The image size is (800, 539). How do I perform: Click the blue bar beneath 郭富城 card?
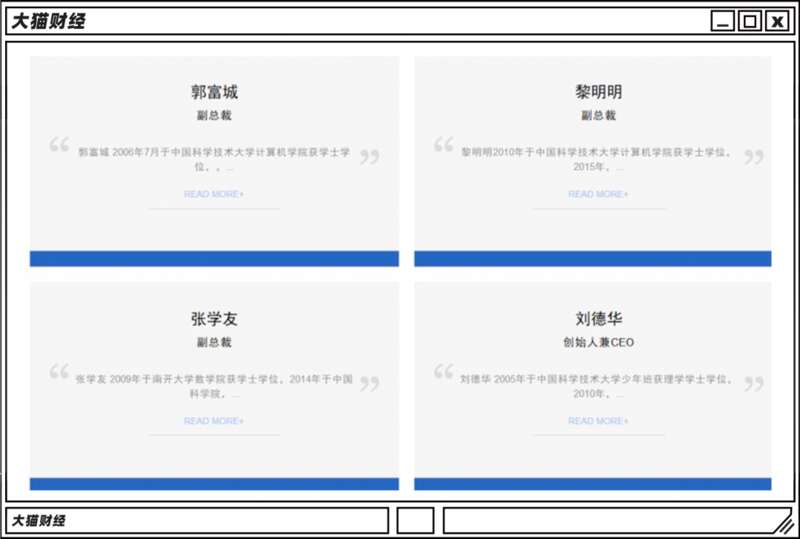coord(214,259)
